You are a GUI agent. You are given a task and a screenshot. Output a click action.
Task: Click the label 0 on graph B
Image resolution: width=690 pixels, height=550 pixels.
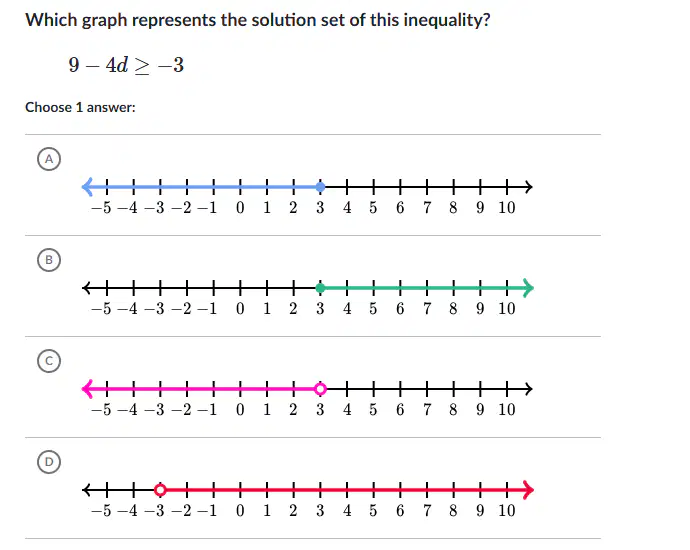pyautogui.click(x=240, y=308)
